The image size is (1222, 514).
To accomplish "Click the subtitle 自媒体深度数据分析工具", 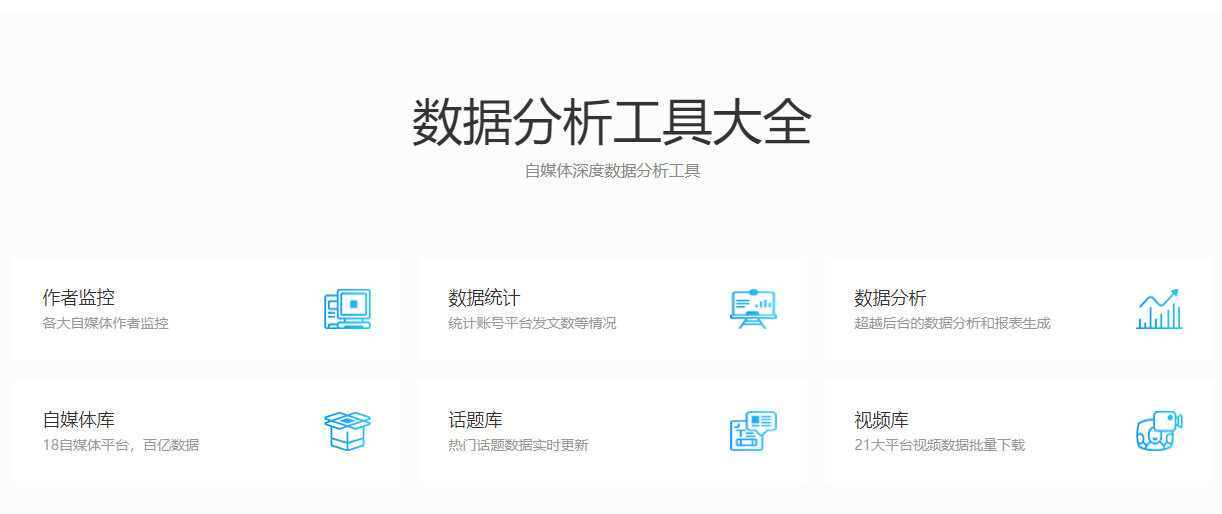I will click(x=612, y=171).
